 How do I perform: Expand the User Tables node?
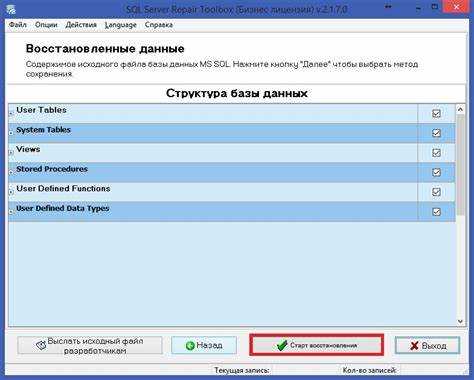pyautogui.click(x=11, y=114)
